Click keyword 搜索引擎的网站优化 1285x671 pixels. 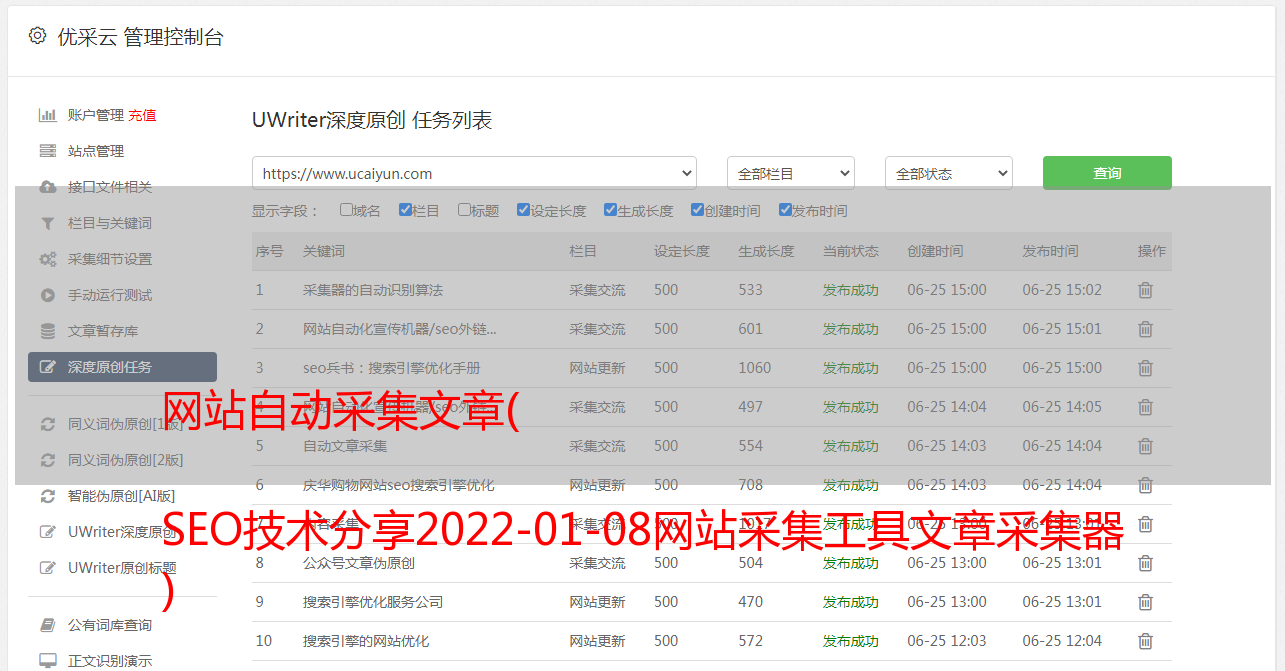click(x=366, y=641)
